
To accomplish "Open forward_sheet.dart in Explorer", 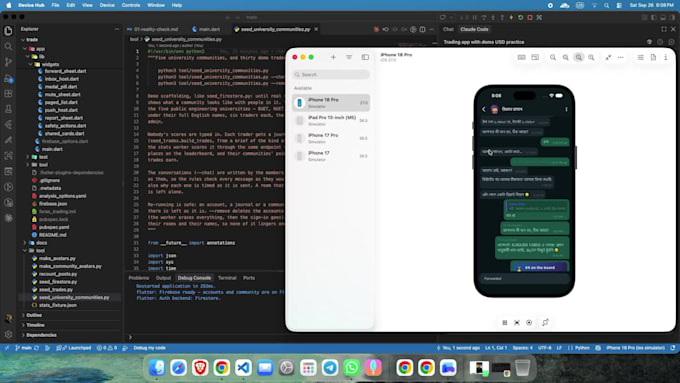I will click(x=65, y=71).
